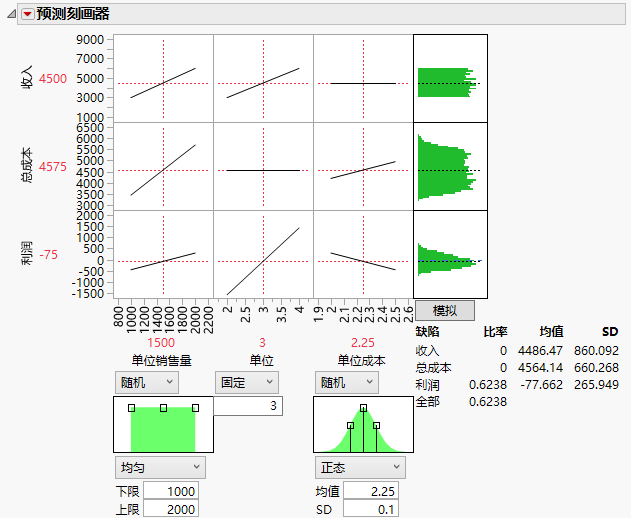The image size is (631, 518).
Task: Click the 利润 response axis label
Action: click(x=27, y=254)
